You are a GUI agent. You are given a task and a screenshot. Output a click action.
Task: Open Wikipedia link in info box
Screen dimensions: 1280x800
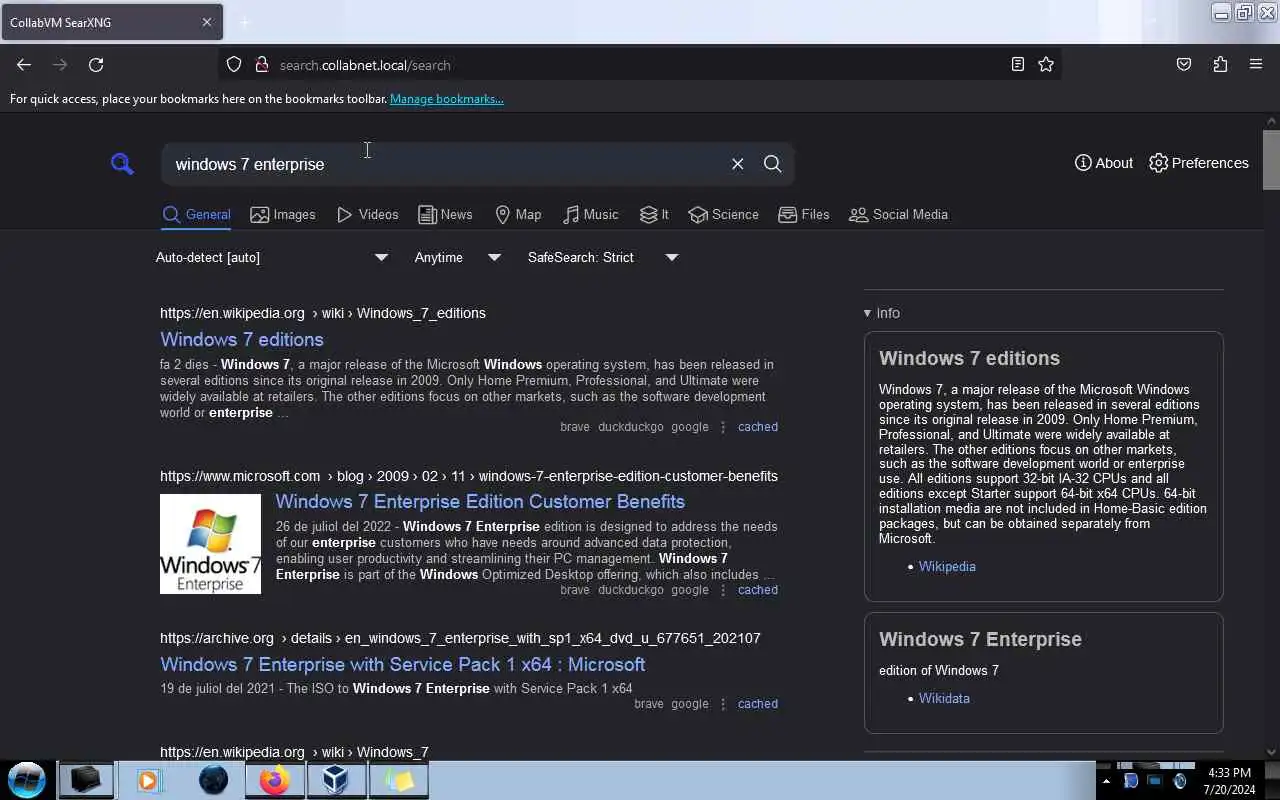coord(947,566)
